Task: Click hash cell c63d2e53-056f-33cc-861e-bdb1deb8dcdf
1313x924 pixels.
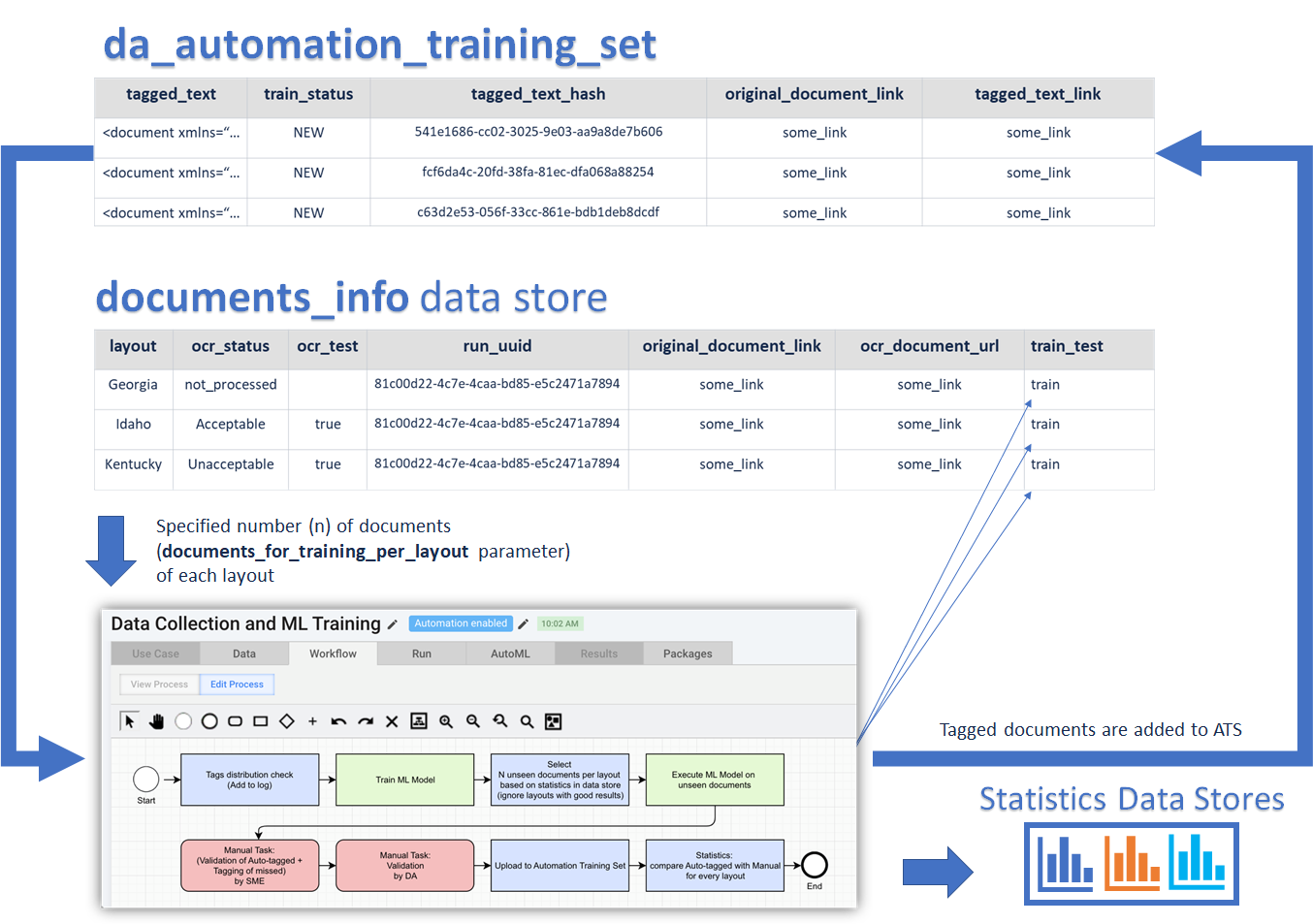Action: 538,211
